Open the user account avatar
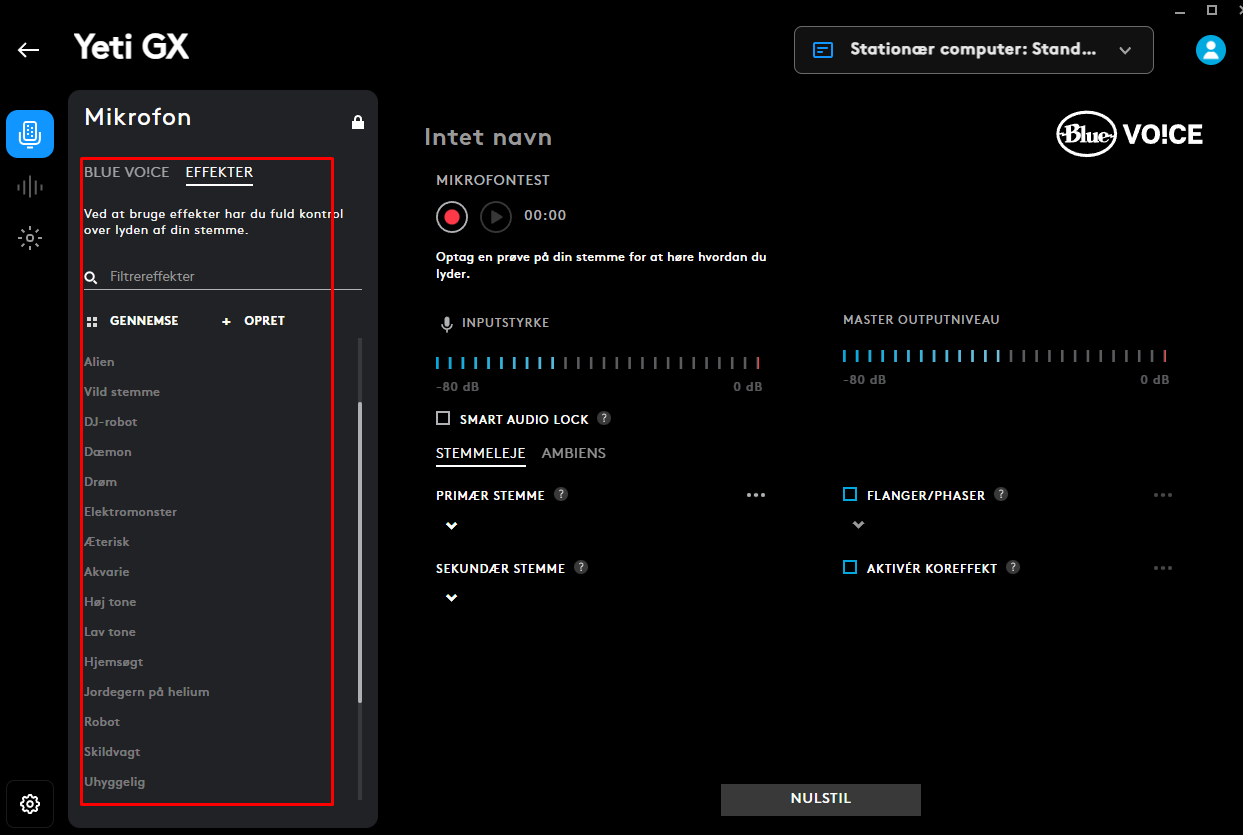Image resolution: width=1243 pixels, height=835 pixels. (1211, 50)
